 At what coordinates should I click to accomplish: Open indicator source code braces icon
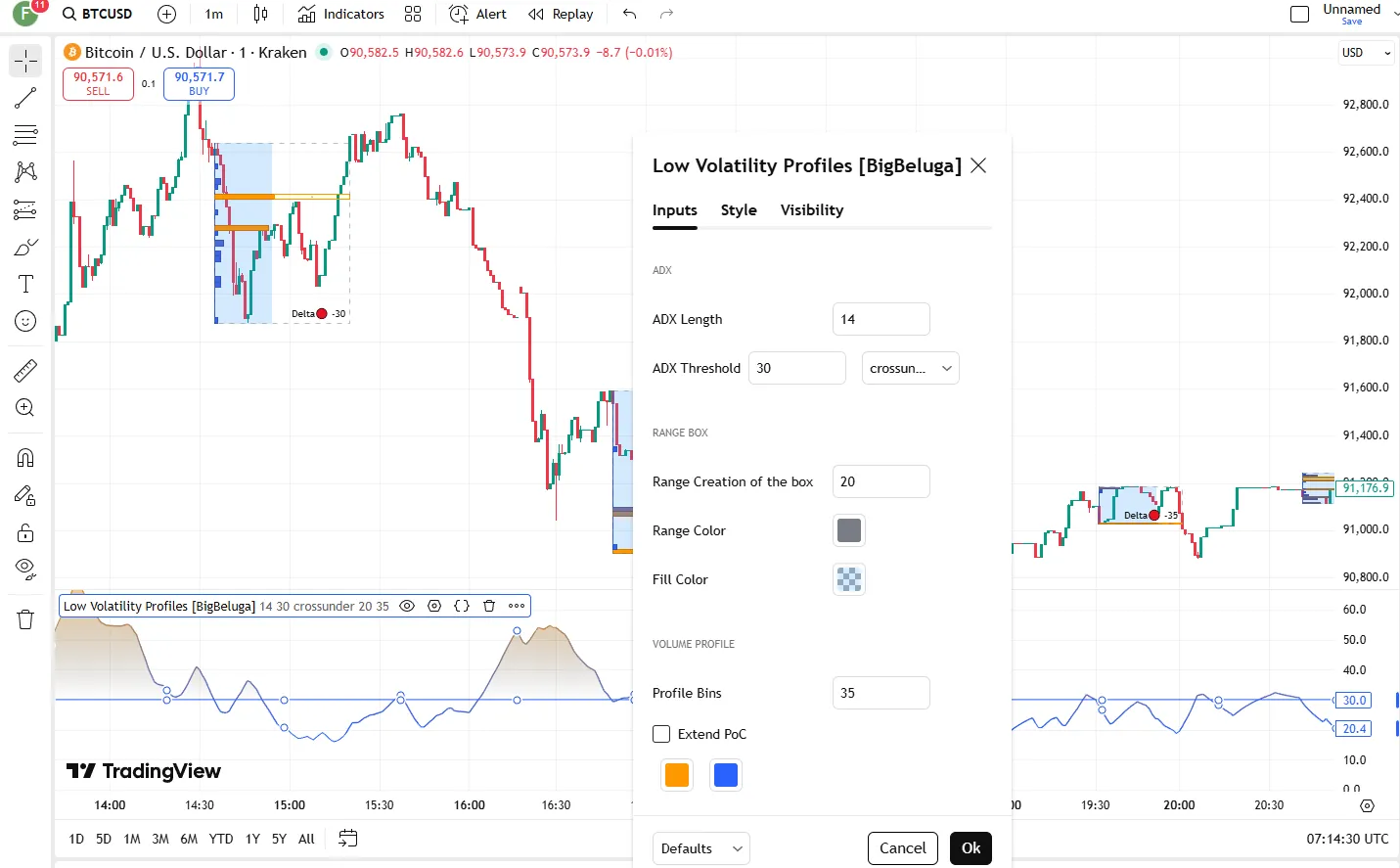click(x=462, y=606)
